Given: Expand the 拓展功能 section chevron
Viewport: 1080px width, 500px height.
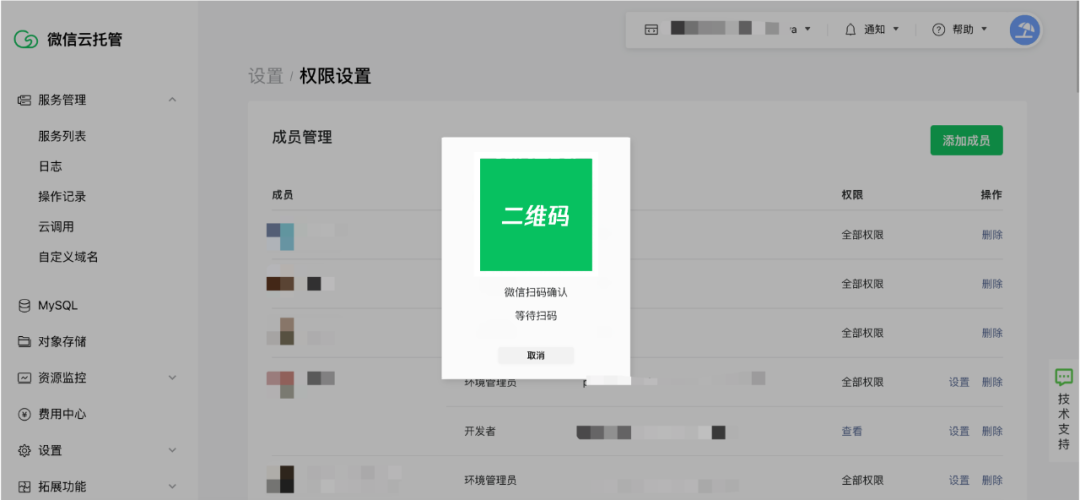Looking at the screenshot, I should (172, 487).
